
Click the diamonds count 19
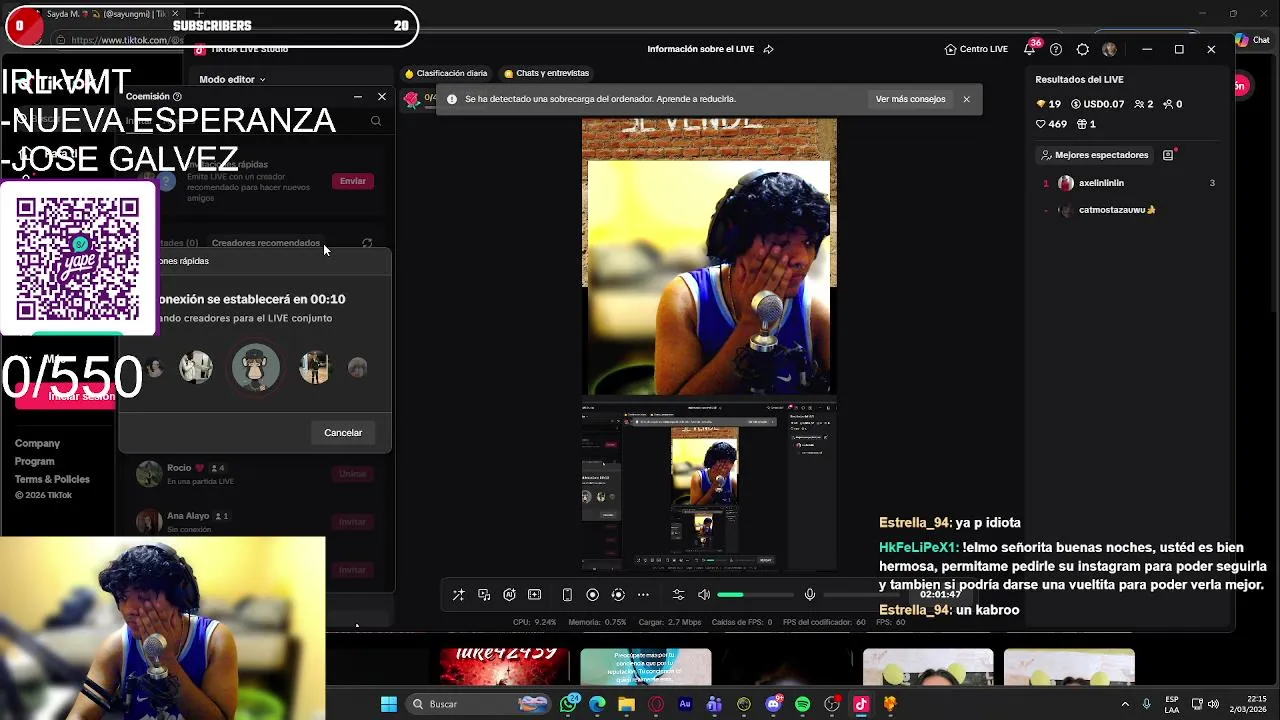[1048, 104]
